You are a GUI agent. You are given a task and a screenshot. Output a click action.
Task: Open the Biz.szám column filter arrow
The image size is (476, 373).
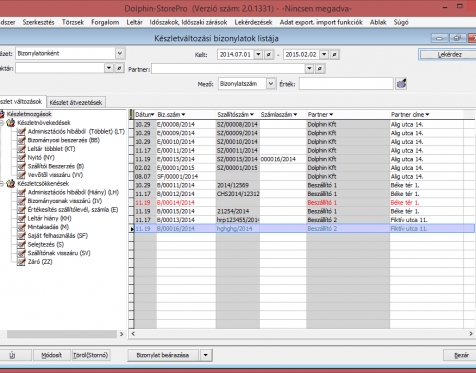(x=183, y=115)
